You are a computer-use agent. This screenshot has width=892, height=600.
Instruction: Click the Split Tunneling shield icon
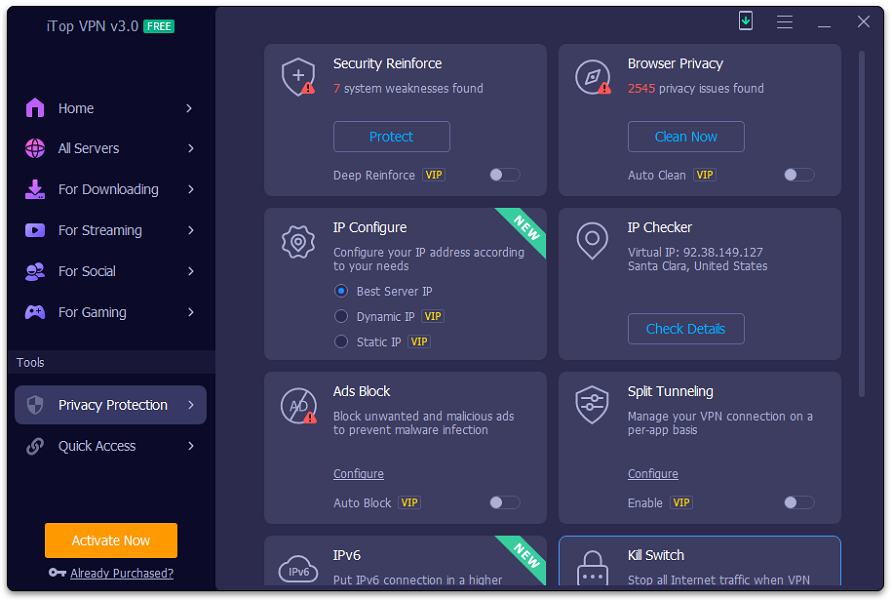[593, 405]
